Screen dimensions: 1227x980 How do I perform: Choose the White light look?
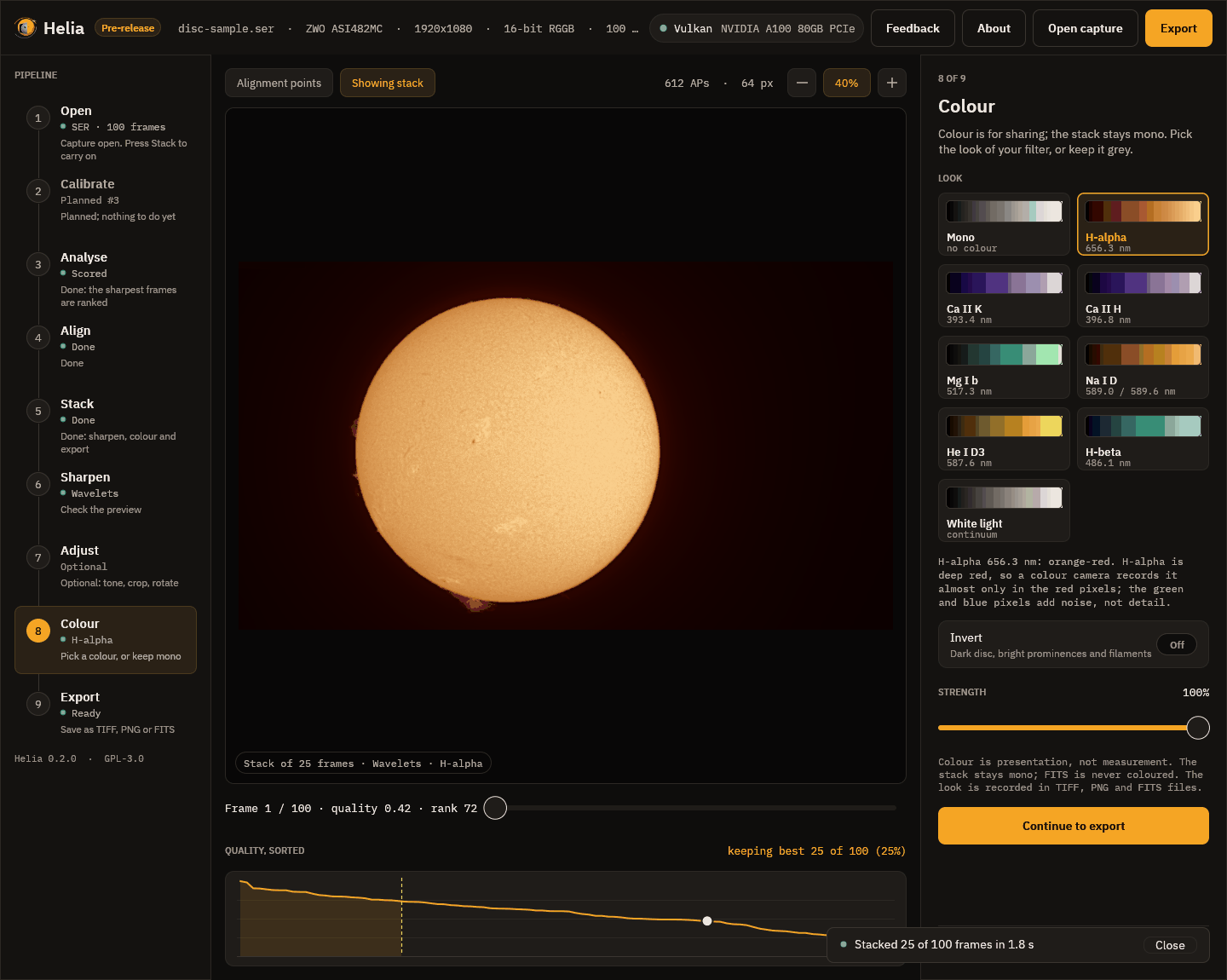(1004, 510)
